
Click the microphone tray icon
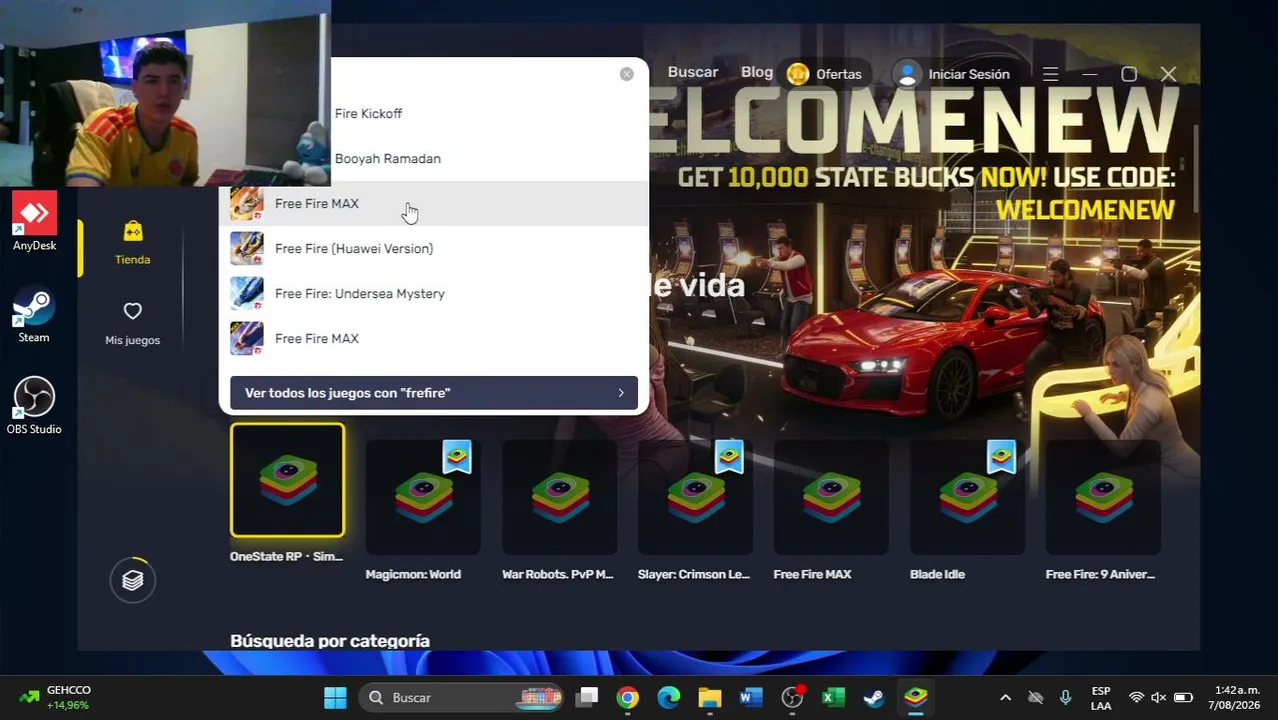1066,697
